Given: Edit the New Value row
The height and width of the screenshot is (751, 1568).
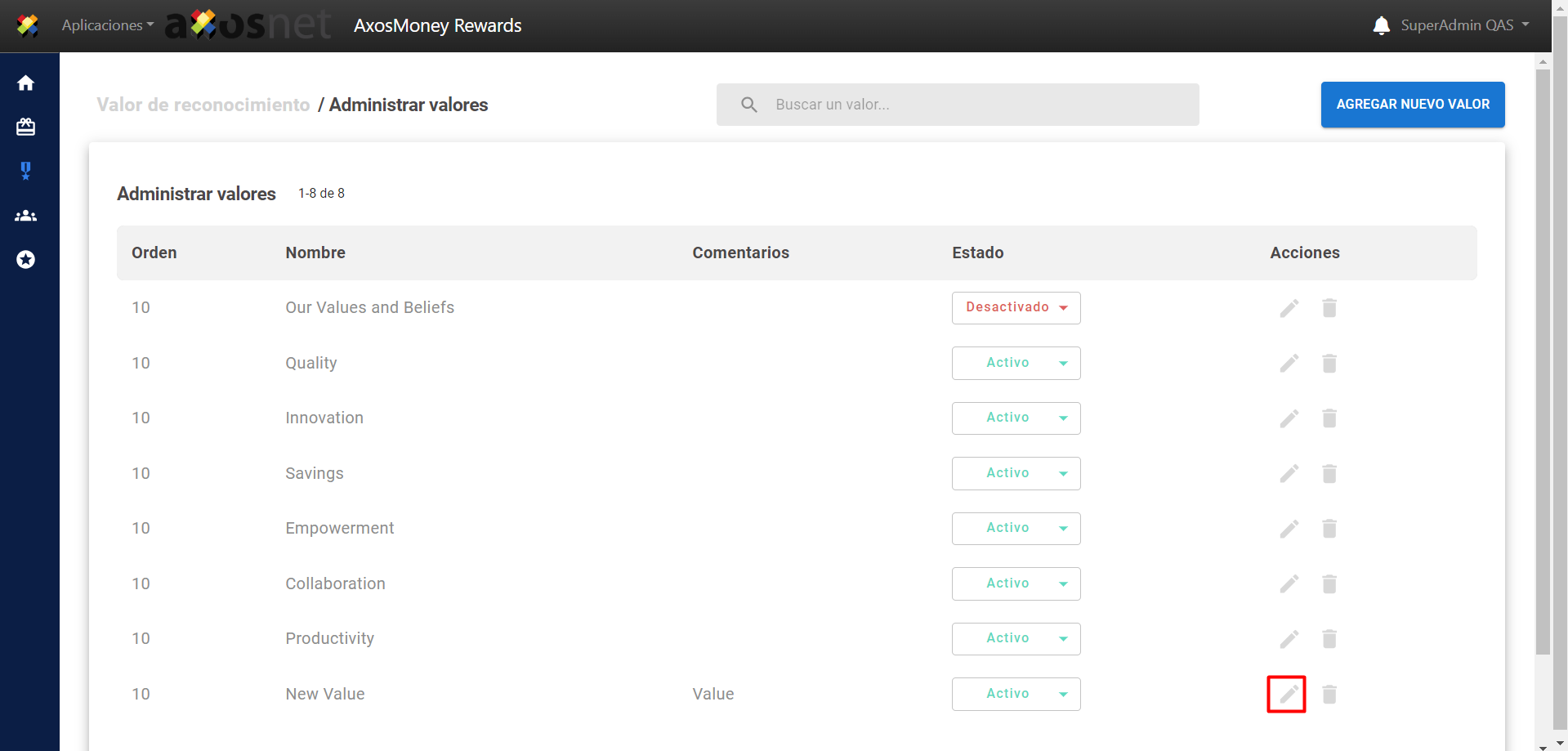Looking at the screenshot, I should (1289, 695).
